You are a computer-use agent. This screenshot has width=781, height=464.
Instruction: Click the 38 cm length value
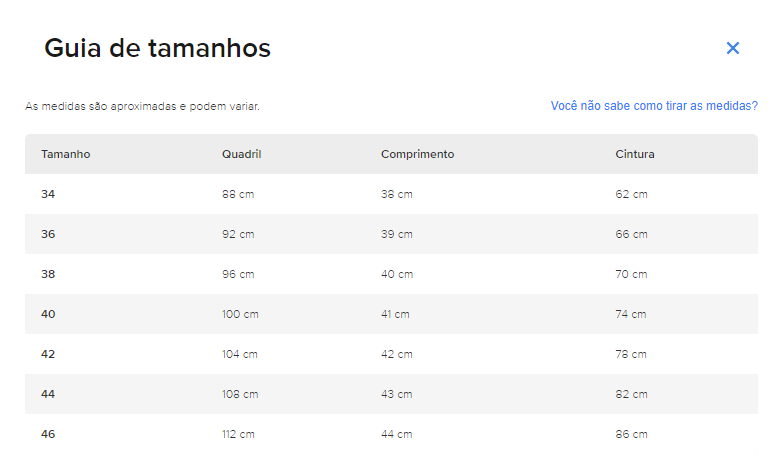[397, 194]
